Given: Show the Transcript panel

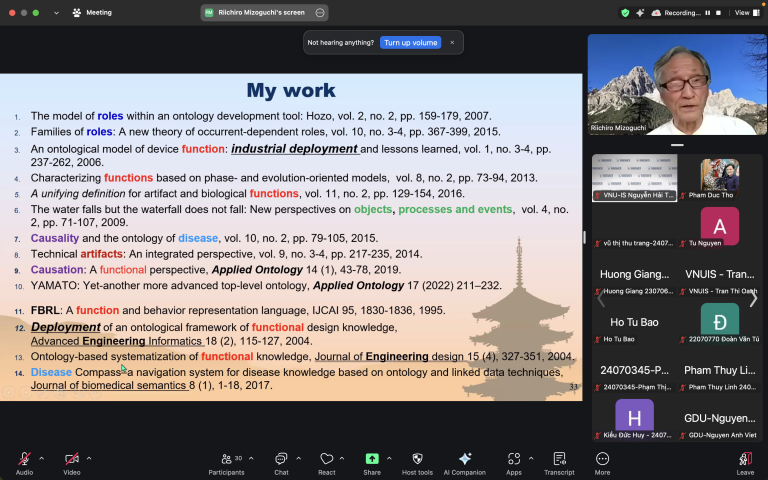Looking at the screenshot, I should click(x=559, y=459).
